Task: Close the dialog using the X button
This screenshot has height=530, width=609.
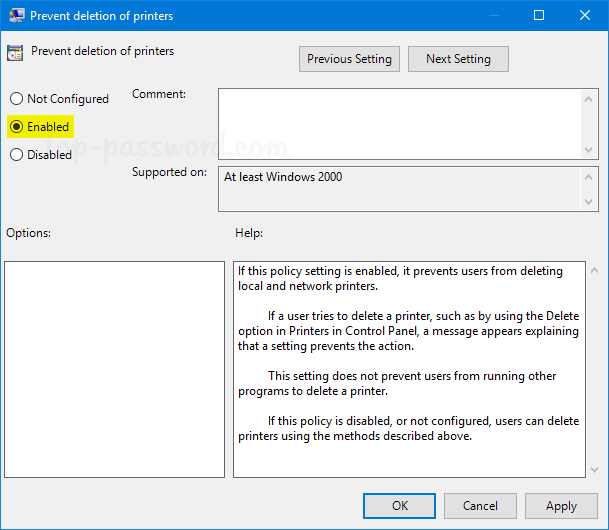Action: [585, 15]
